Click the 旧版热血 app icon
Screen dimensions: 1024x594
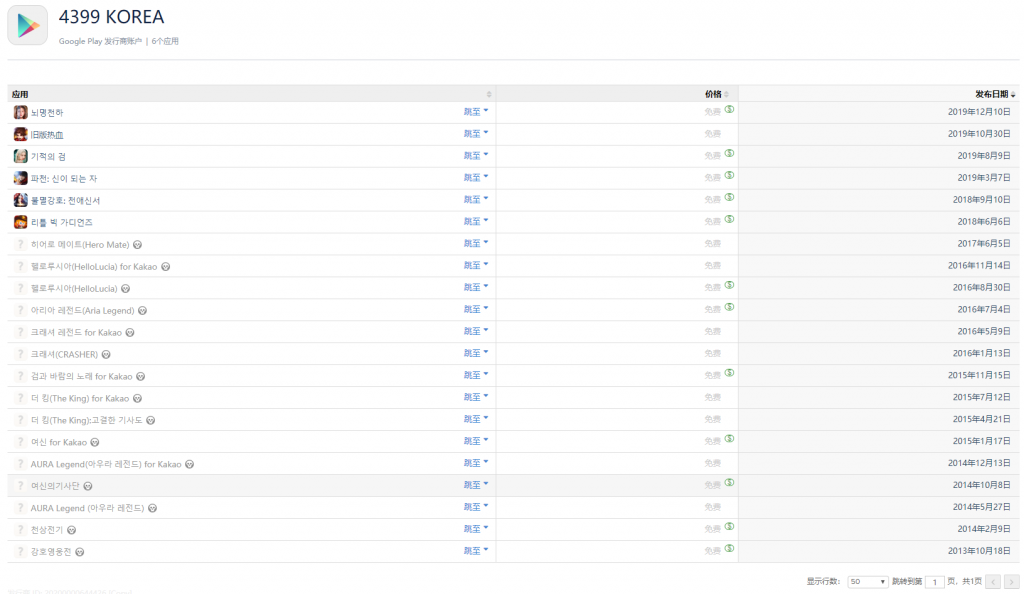(20, 134)
